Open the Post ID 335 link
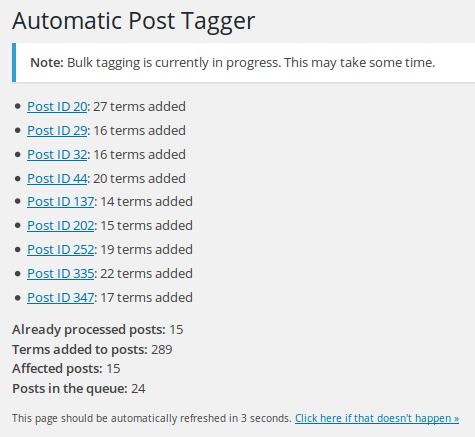The image size is (475, 437). coord(61,274)
